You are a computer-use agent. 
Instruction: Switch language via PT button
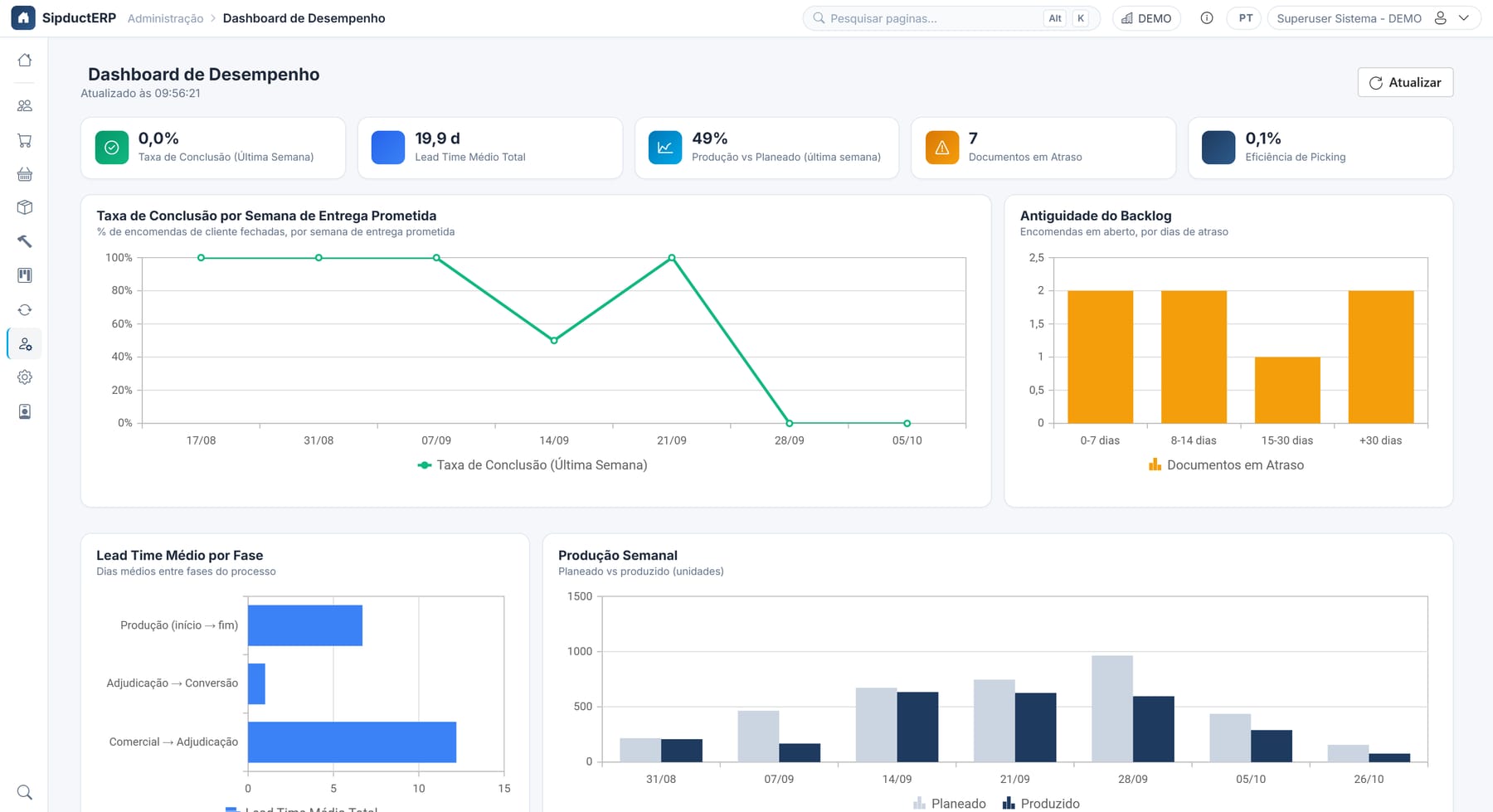coord(1245,18)
